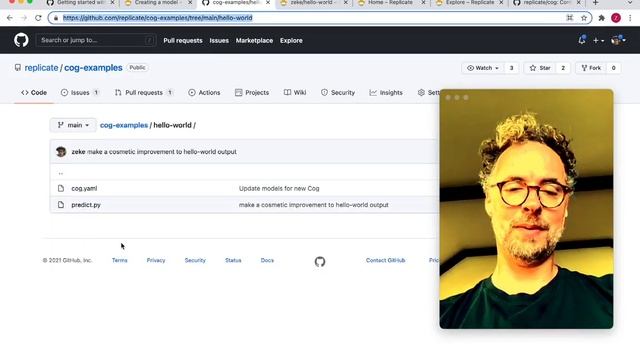Go back with browser back arrow
The width and height of the screenshot is (640, 360).
click(10, 18)
